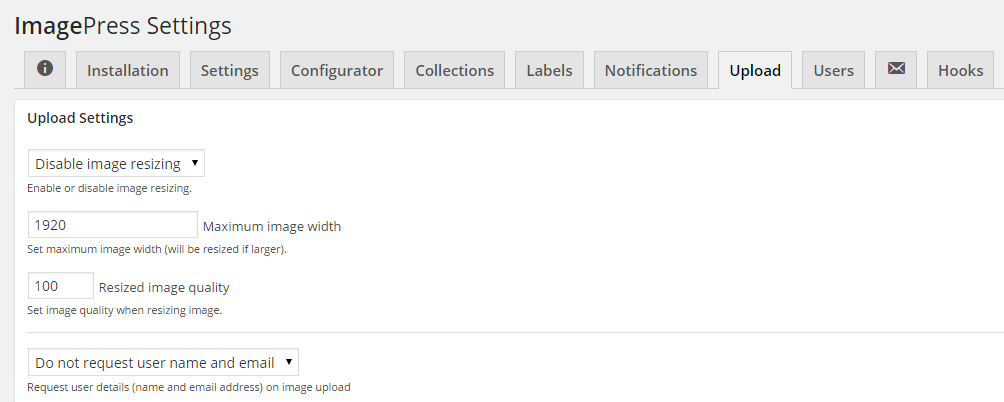Viewport: 1004px width, 402px height.
Task: Click the Maximum image width label
Action: (x=272, y=226)
